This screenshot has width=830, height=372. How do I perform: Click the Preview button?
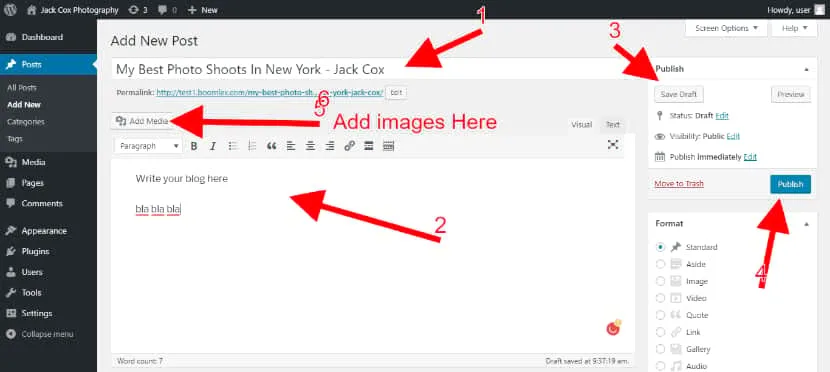pos(791,94)
